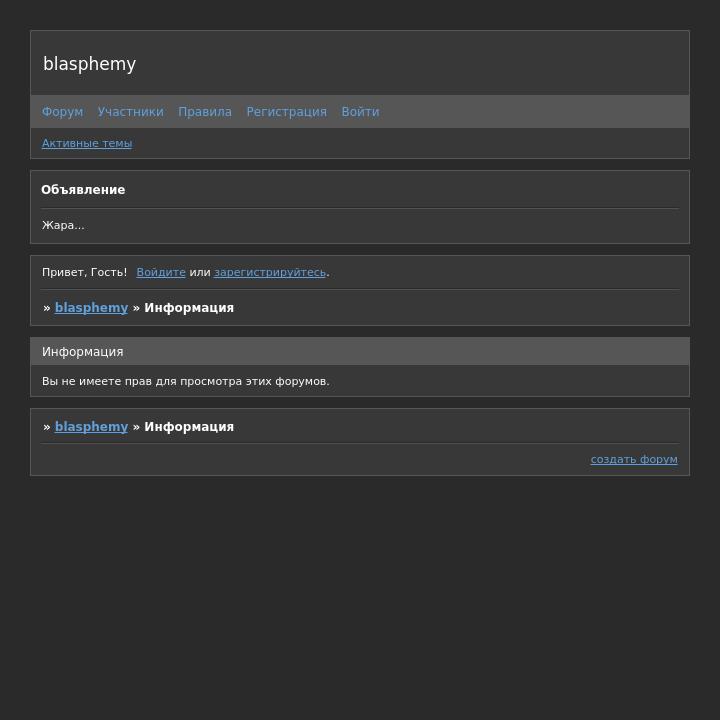Go to the Участники members page

(130, 112)
